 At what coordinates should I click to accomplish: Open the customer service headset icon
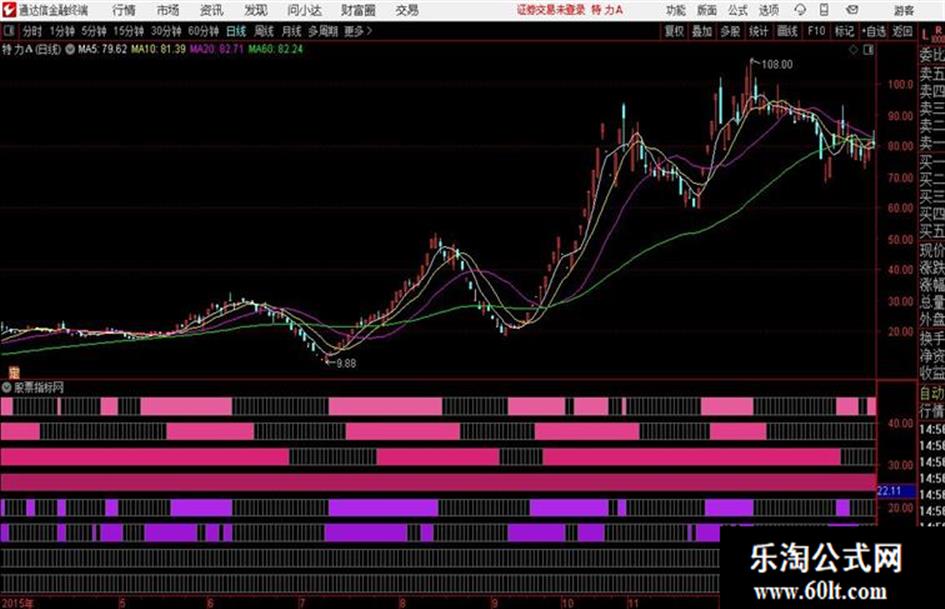pyautogui.click(x=800, y=10)
